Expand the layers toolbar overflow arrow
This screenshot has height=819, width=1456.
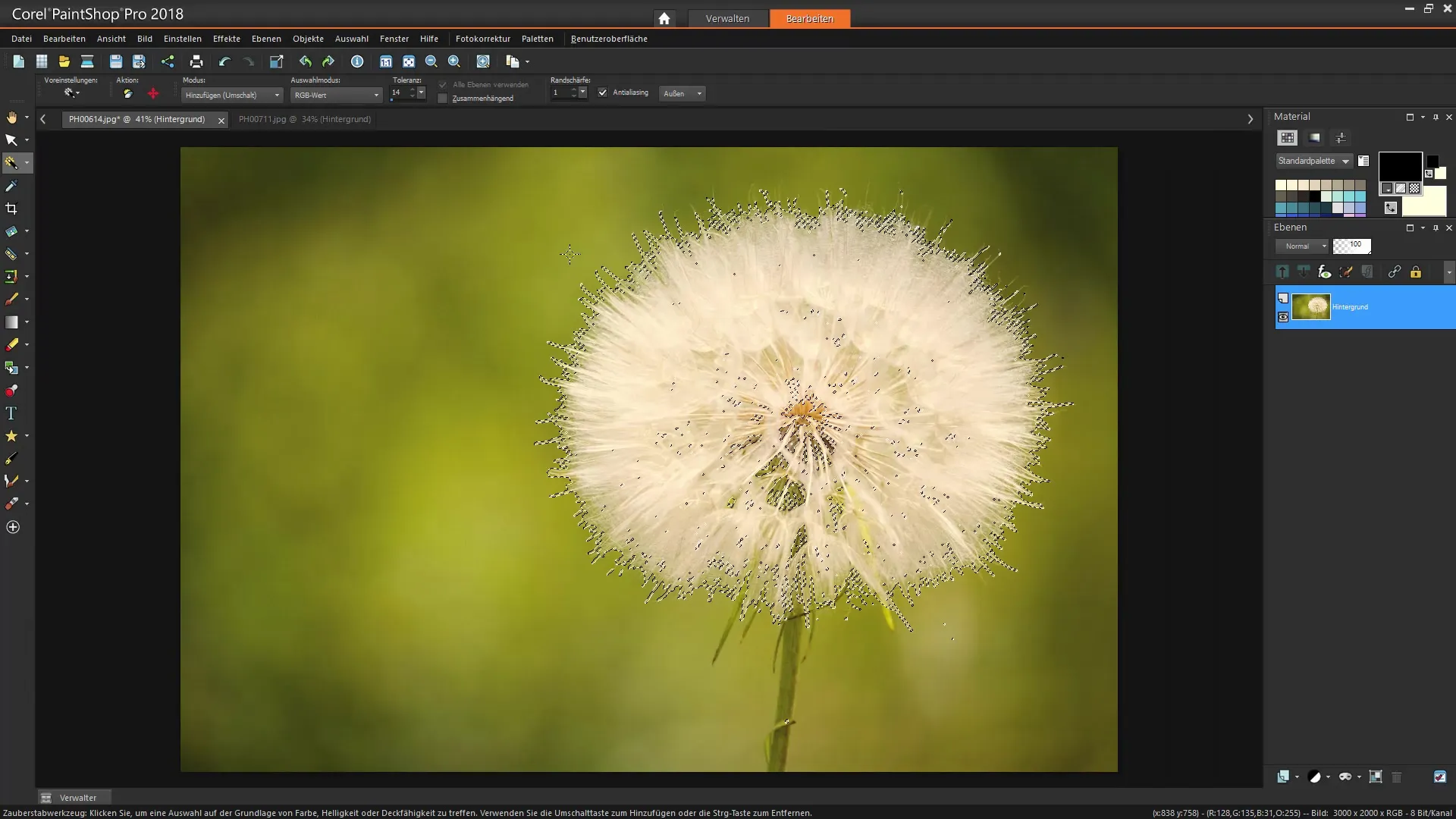(x=1449, y=272)
